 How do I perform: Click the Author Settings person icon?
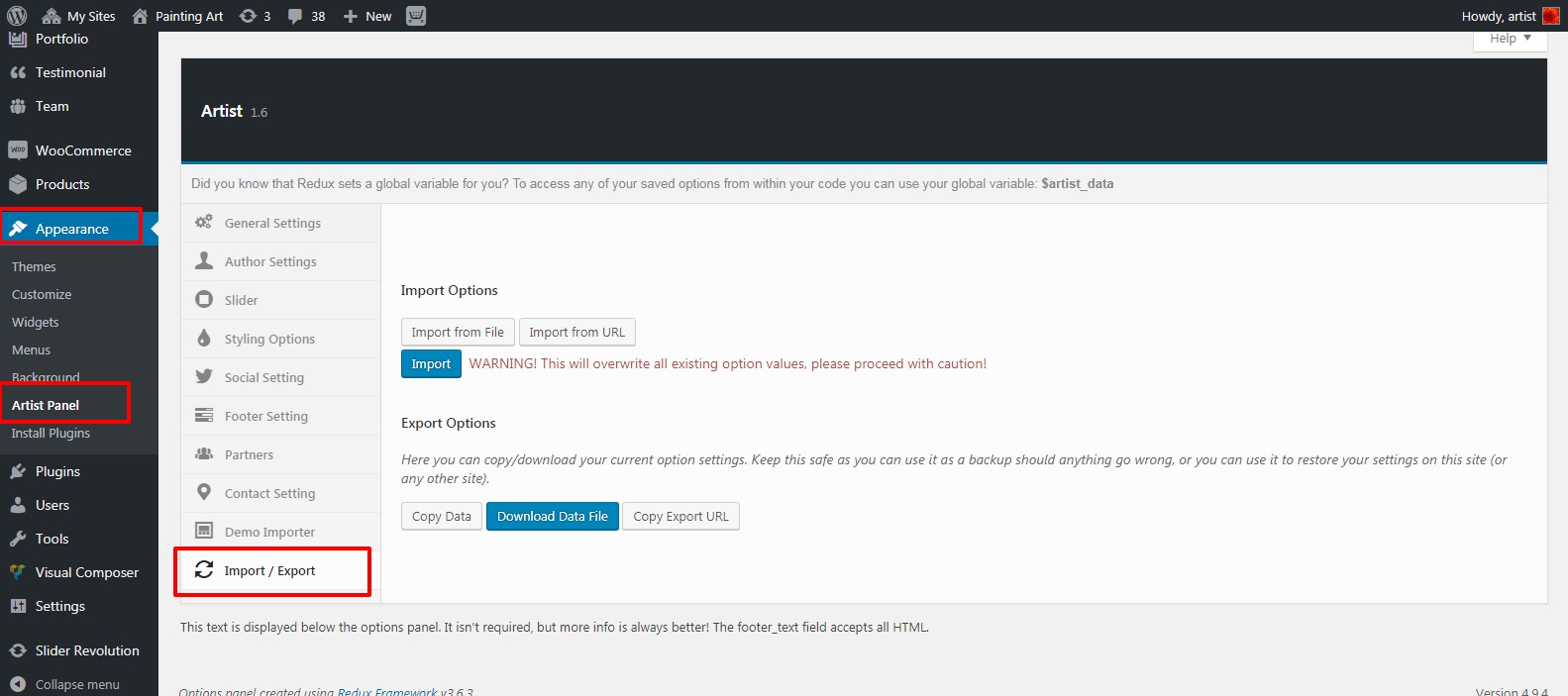[x=204, y=260]
